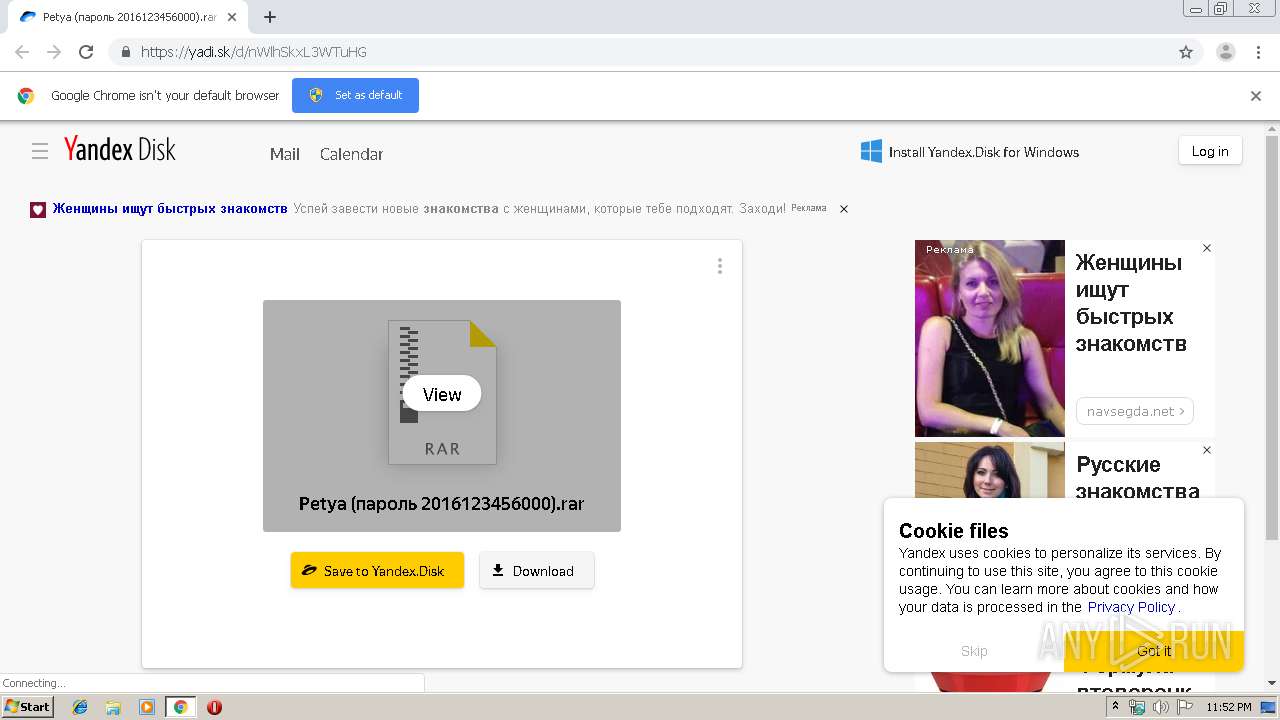Show hidden tray icons arrow

pyautogui.click(x=1115, y=707)
